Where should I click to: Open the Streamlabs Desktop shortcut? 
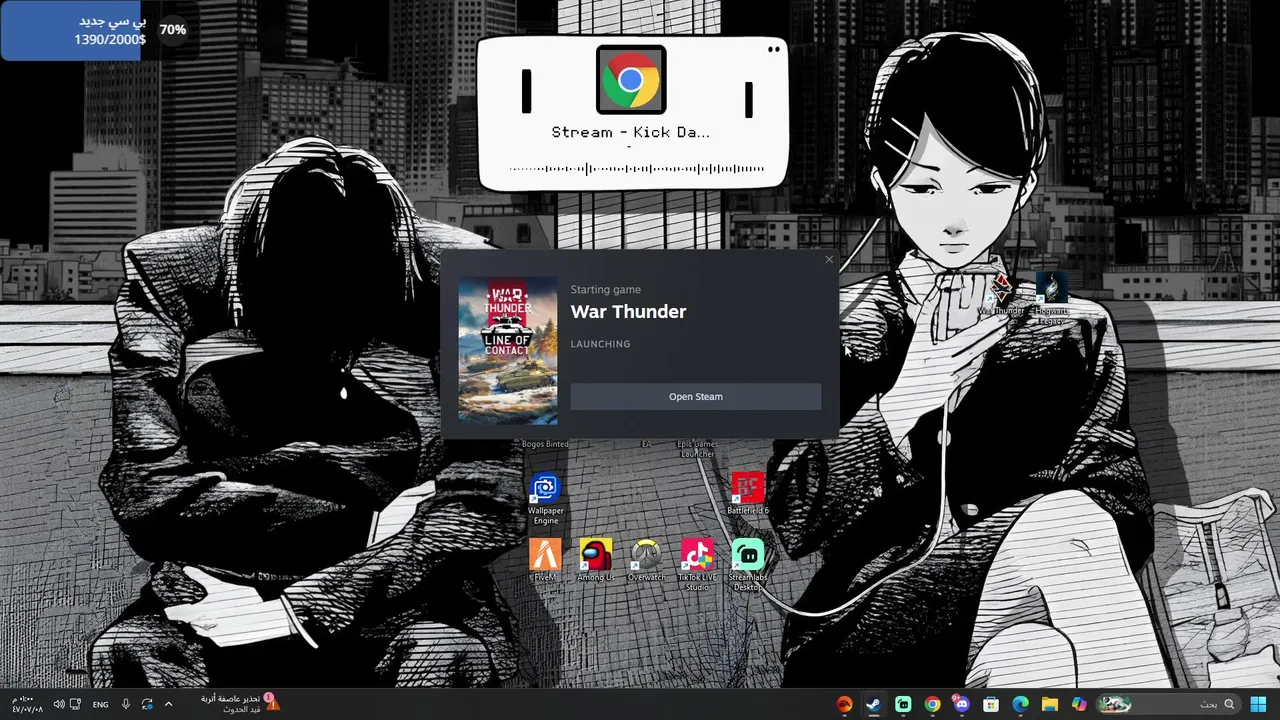(747, 564)
